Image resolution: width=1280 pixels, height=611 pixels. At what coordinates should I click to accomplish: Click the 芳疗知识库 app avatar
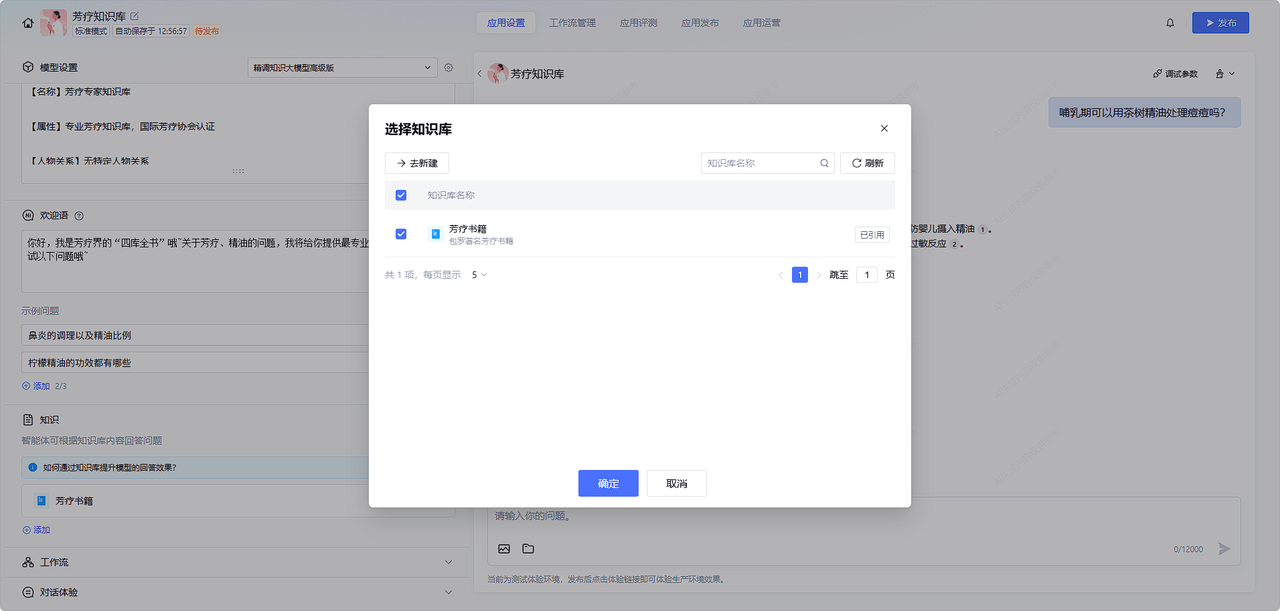pos(53,22)
